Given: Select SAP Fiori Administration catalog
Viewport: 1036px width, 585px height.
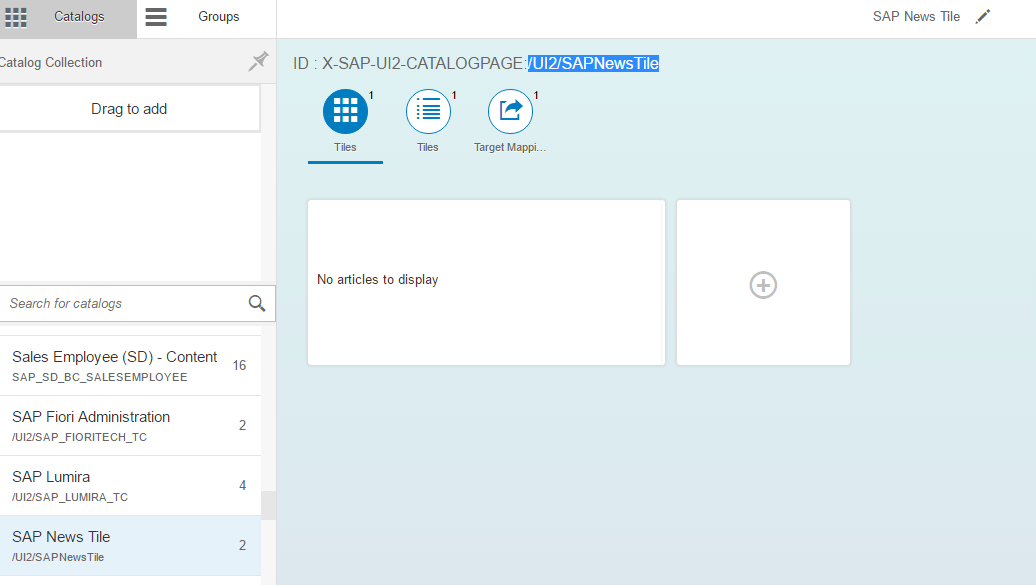Looking at the screenshot, I should coord(130,426).
